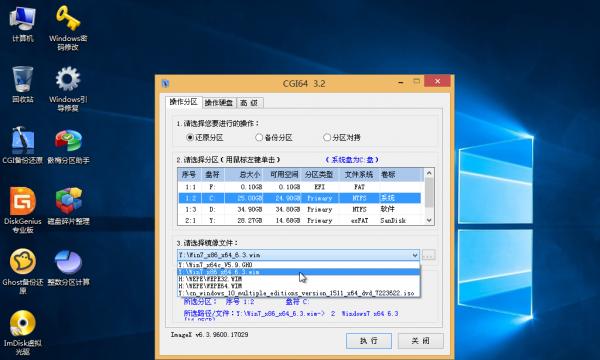Image resolution: width=600 pixels, height=360 pixels.
Task: Launch DiskGenius专业版 from the desktop
Action: [23, 210]
